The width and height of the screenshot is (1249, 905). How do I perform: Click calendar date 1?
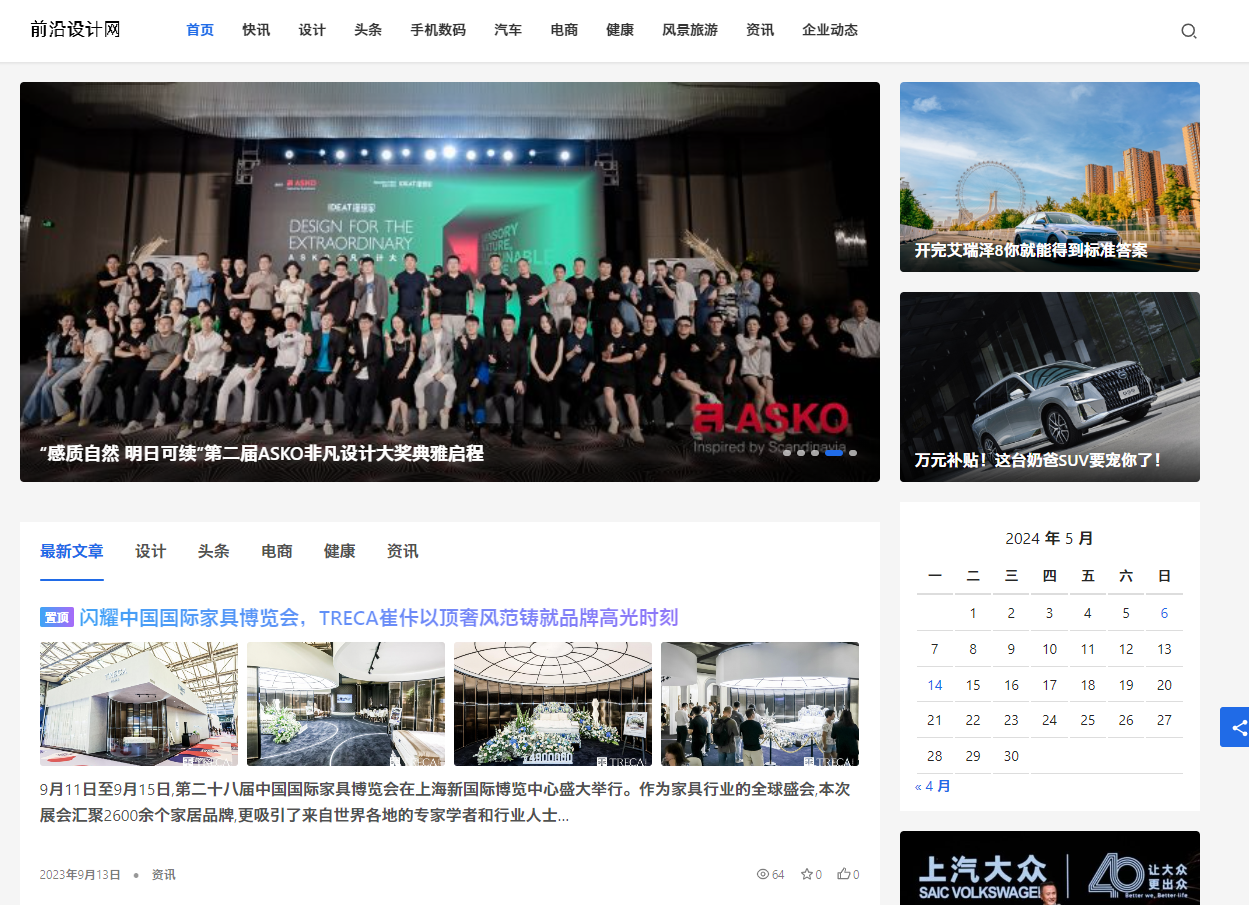click(x=973, y=613)
